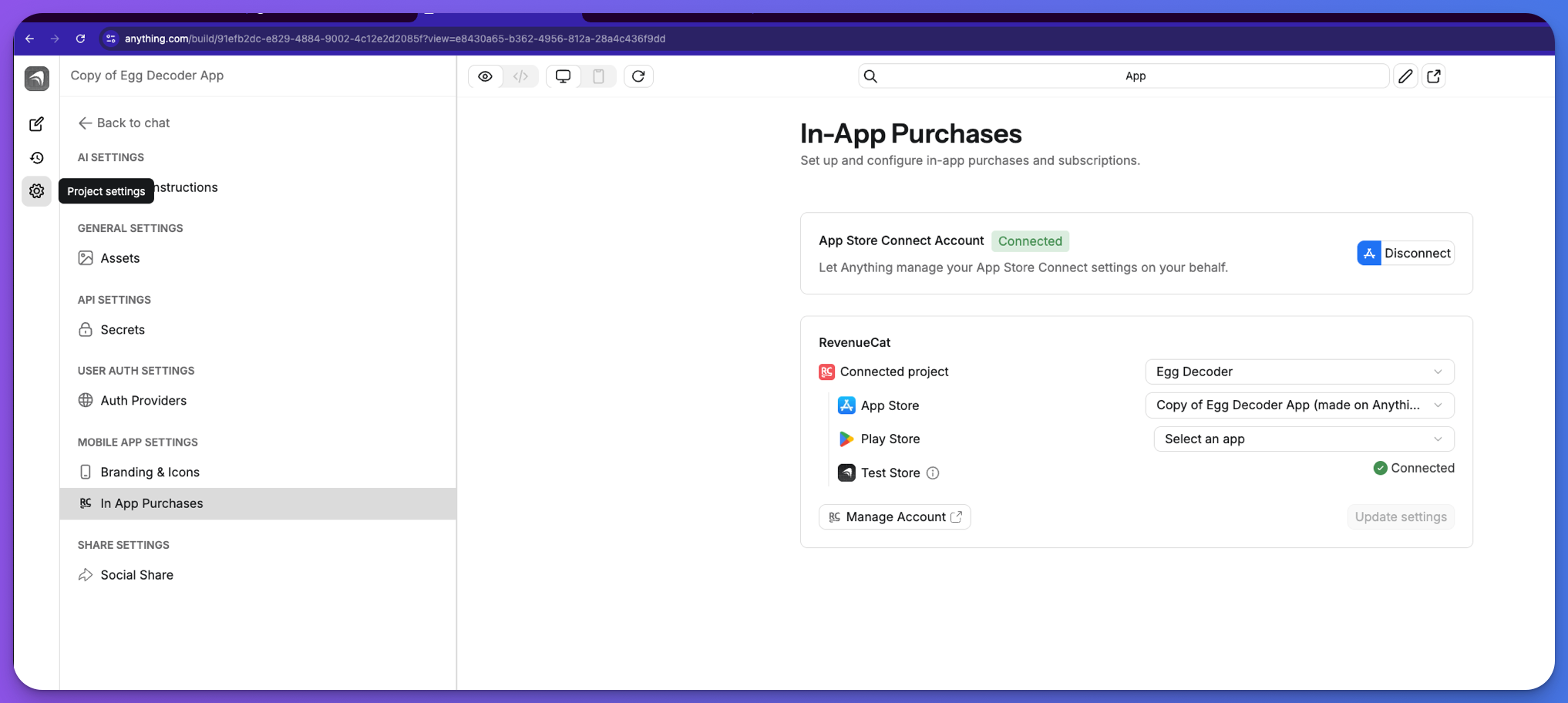This screenshot has height=703, width=1568.
Task: Click the site info icon in address bar
Action: (x=110, y=39)
